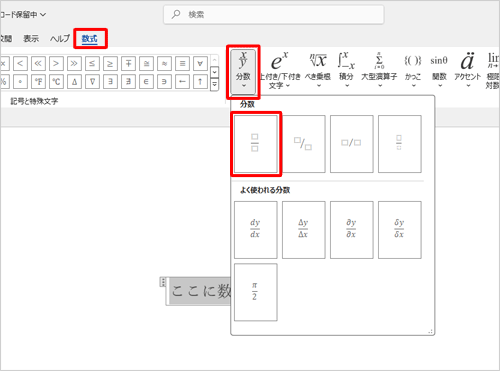Insert the π over 2 fraction
The image size is (500, 371).
(x=256, y=292)
